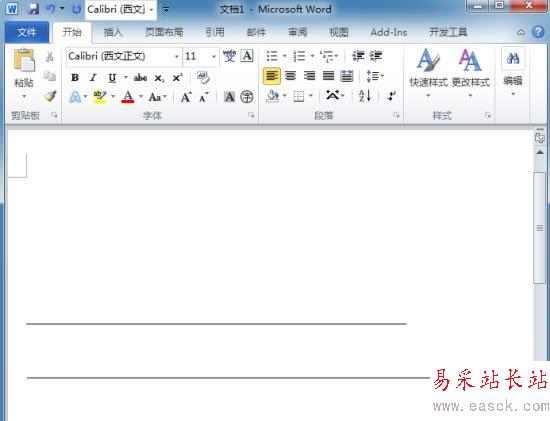Open the Styles pane launcher
This screenshot has width=550, height=421.
488,115
